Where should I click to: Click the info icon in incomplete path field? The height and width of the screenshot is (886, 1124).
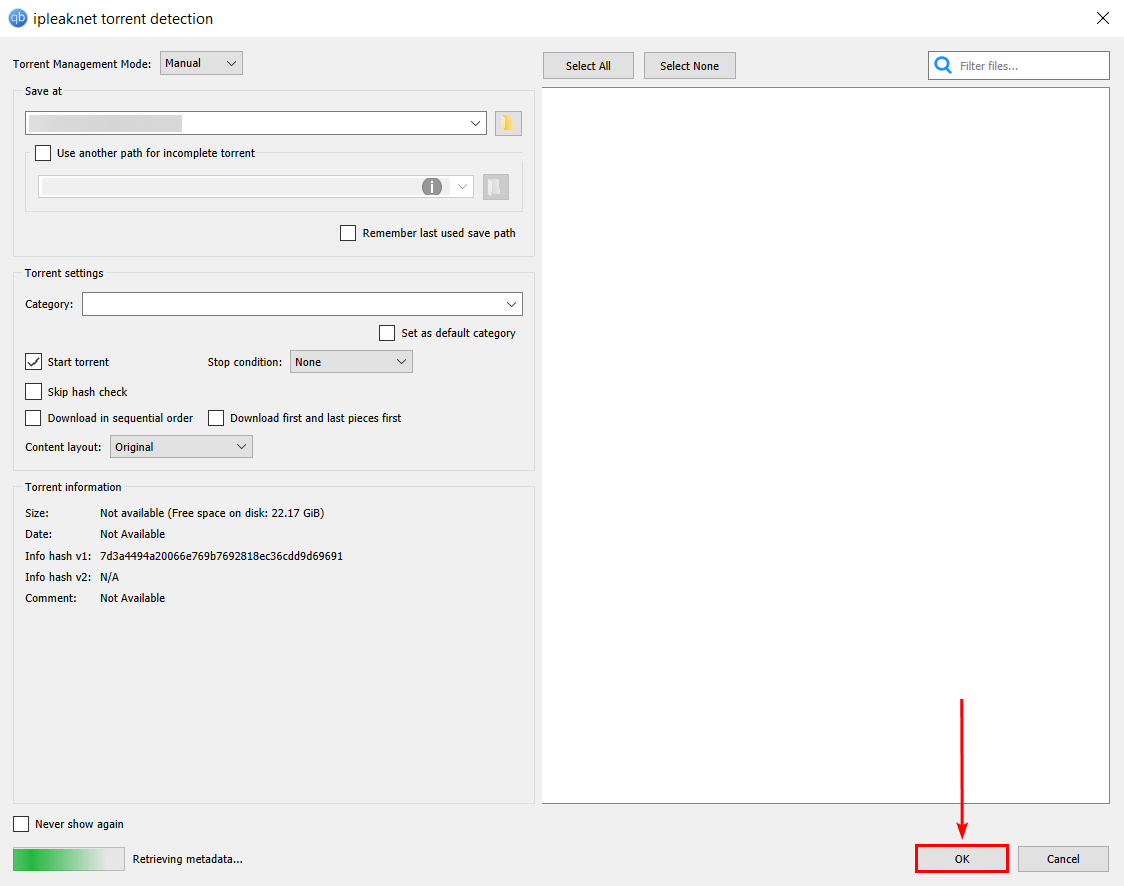[x=431, y=187]
